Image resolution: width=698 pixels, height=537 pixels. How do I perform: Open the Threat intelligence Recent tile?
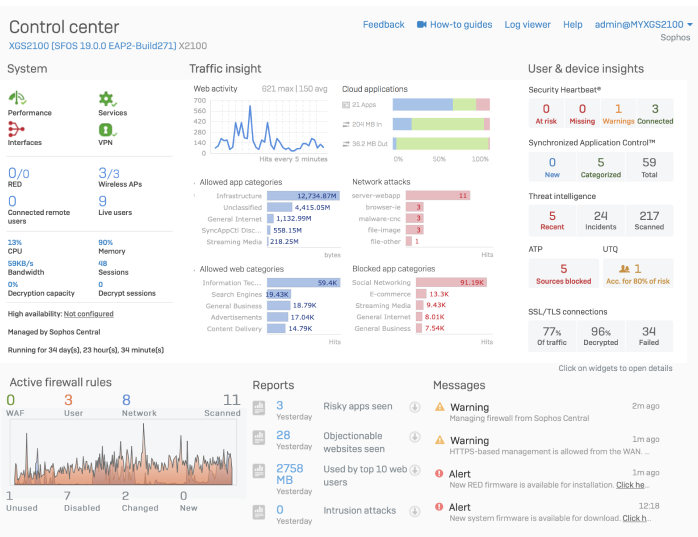[x=552, y=220]
